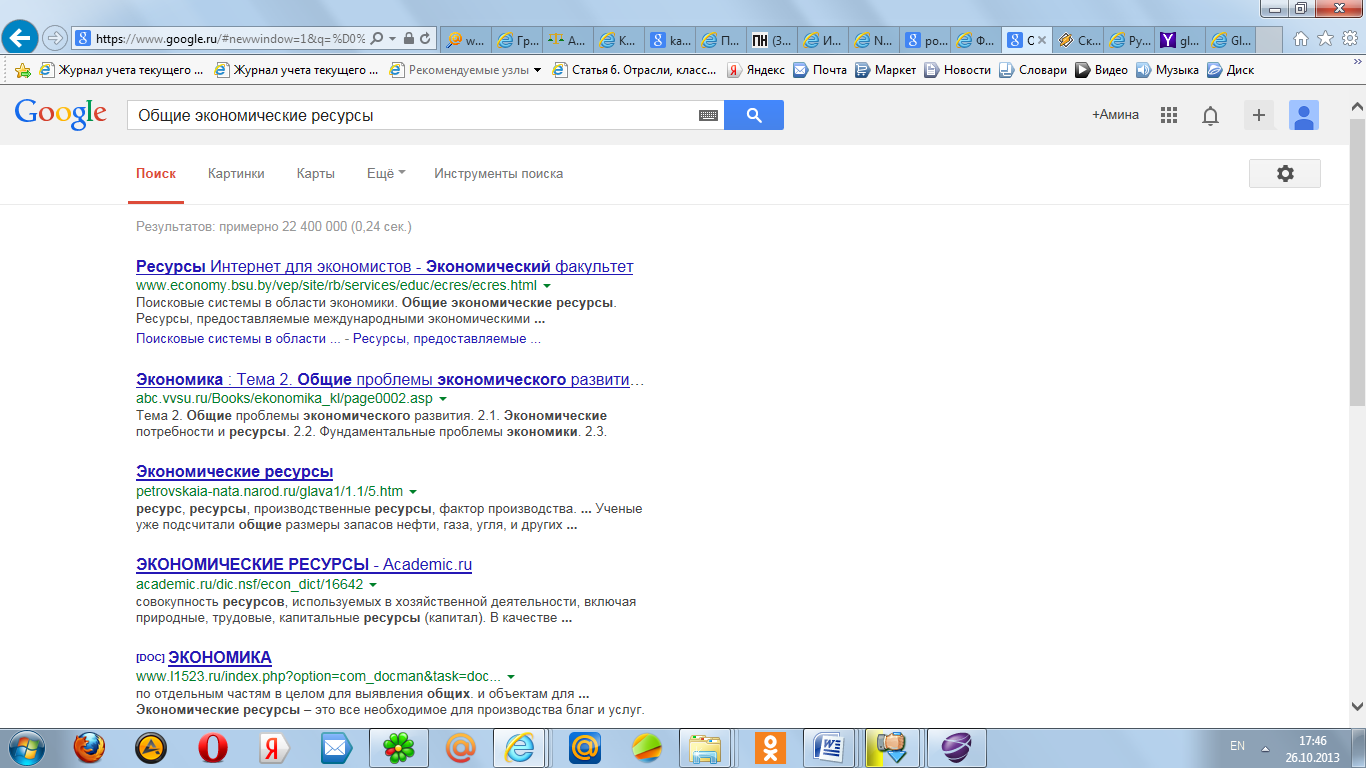The image size is (1366, 768).
Task: Open the Google notifications bell
Action: pos(1210,116)
